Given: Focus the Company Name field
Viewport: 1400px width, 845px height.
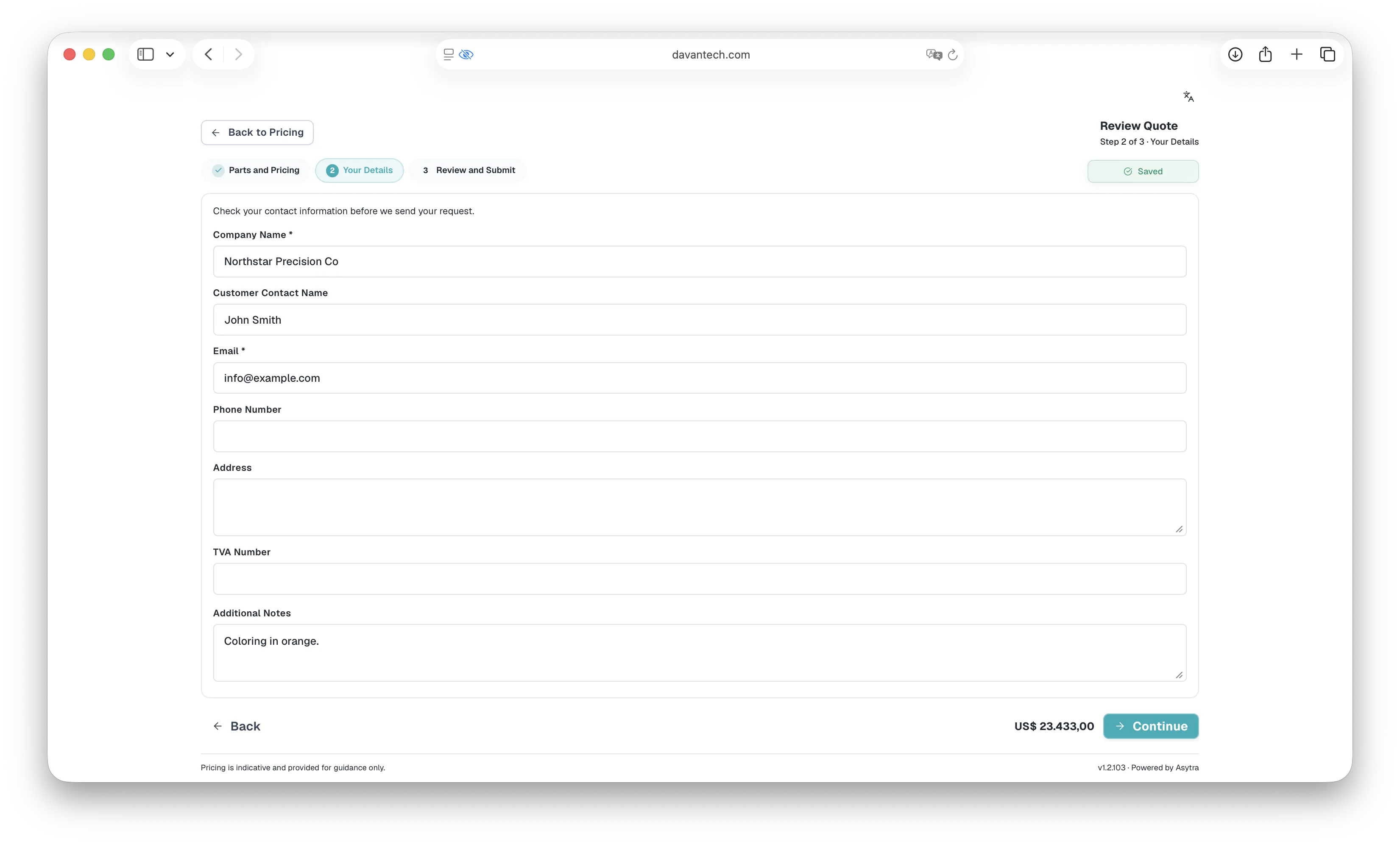Looking at the screenshot, I should [700, 262].
